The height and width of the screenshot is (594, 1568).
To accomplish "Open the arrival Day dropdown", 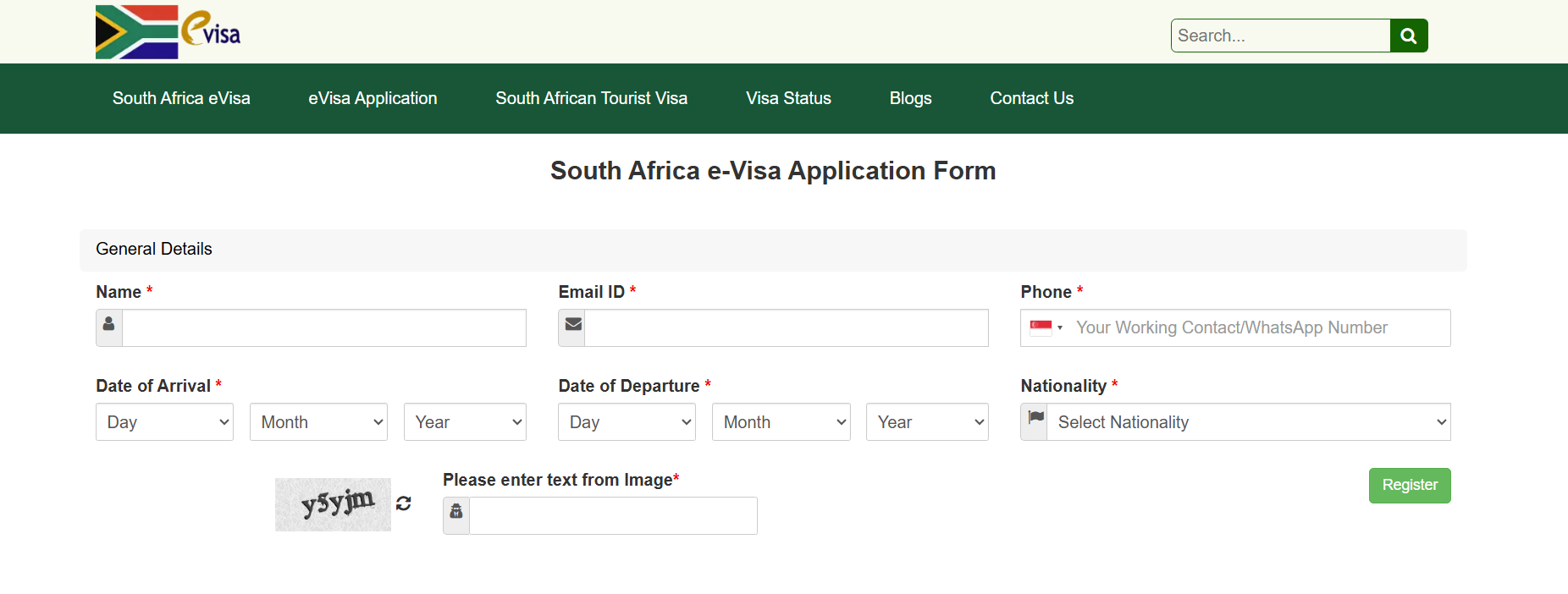I will pyautogui.click(x=164, y=422).
